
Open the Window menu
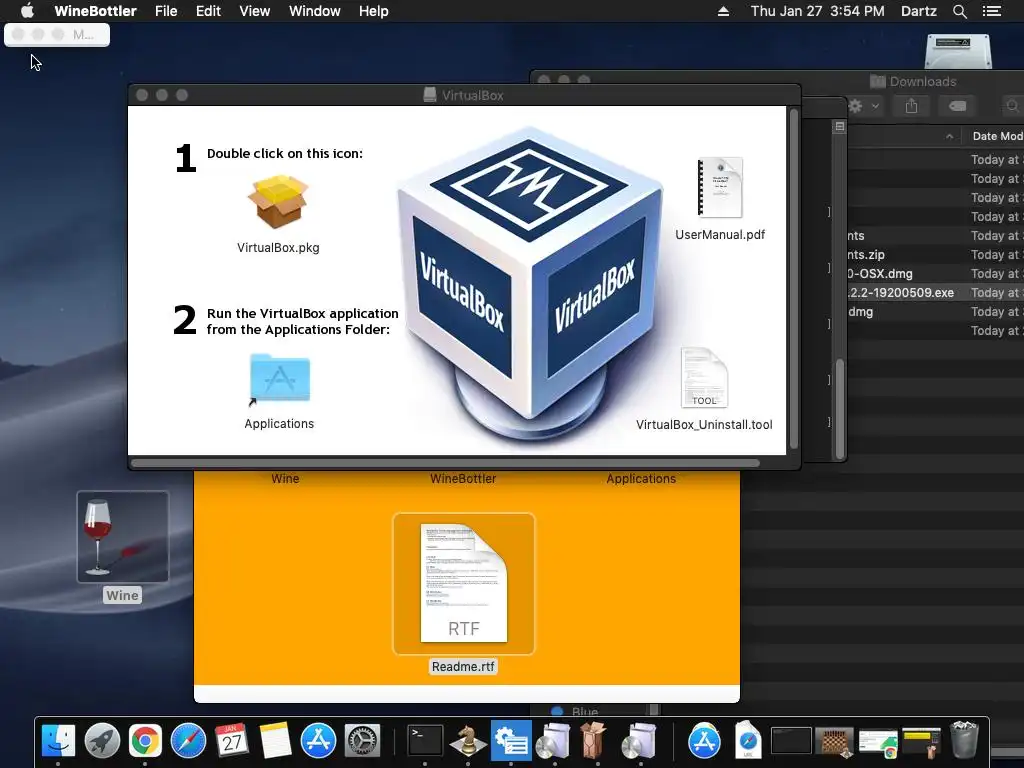pyautogui.click(x=315, y=11)
